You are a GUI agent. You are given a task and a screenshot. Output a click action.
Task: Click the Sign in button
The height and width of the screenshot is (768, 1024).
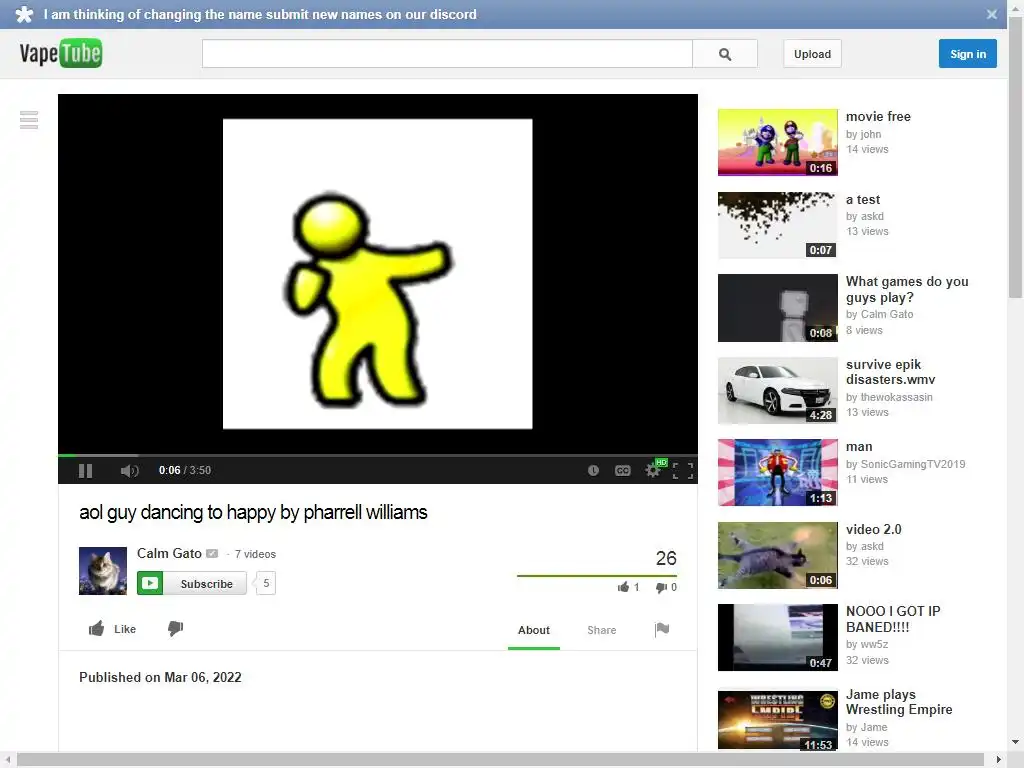point(968,54)
